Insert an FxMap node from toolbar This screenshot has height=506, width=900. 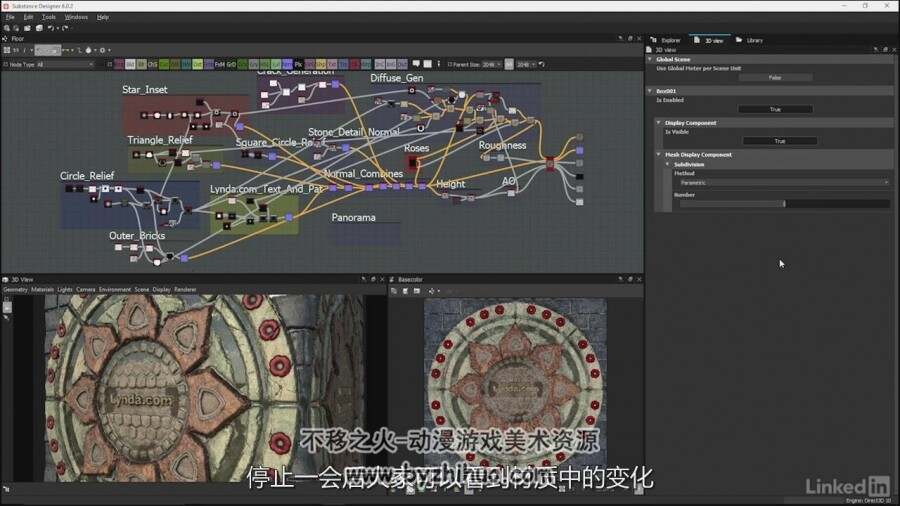pos(220,64)
